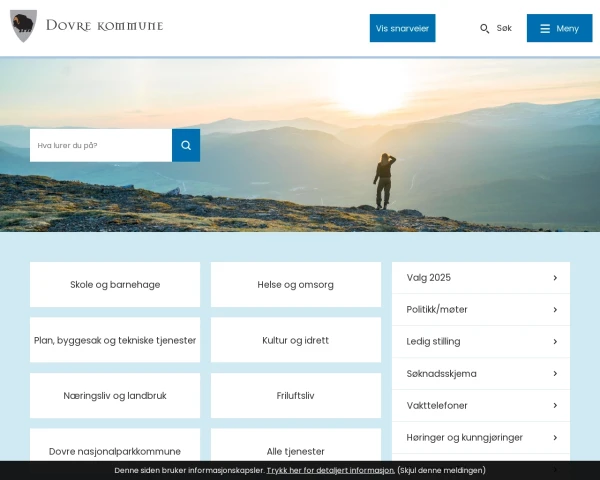The height and width of the screenshot is (480, 600).
Task: Click the magnifier icon beside Søk
Action: click(x=484, y=29)
